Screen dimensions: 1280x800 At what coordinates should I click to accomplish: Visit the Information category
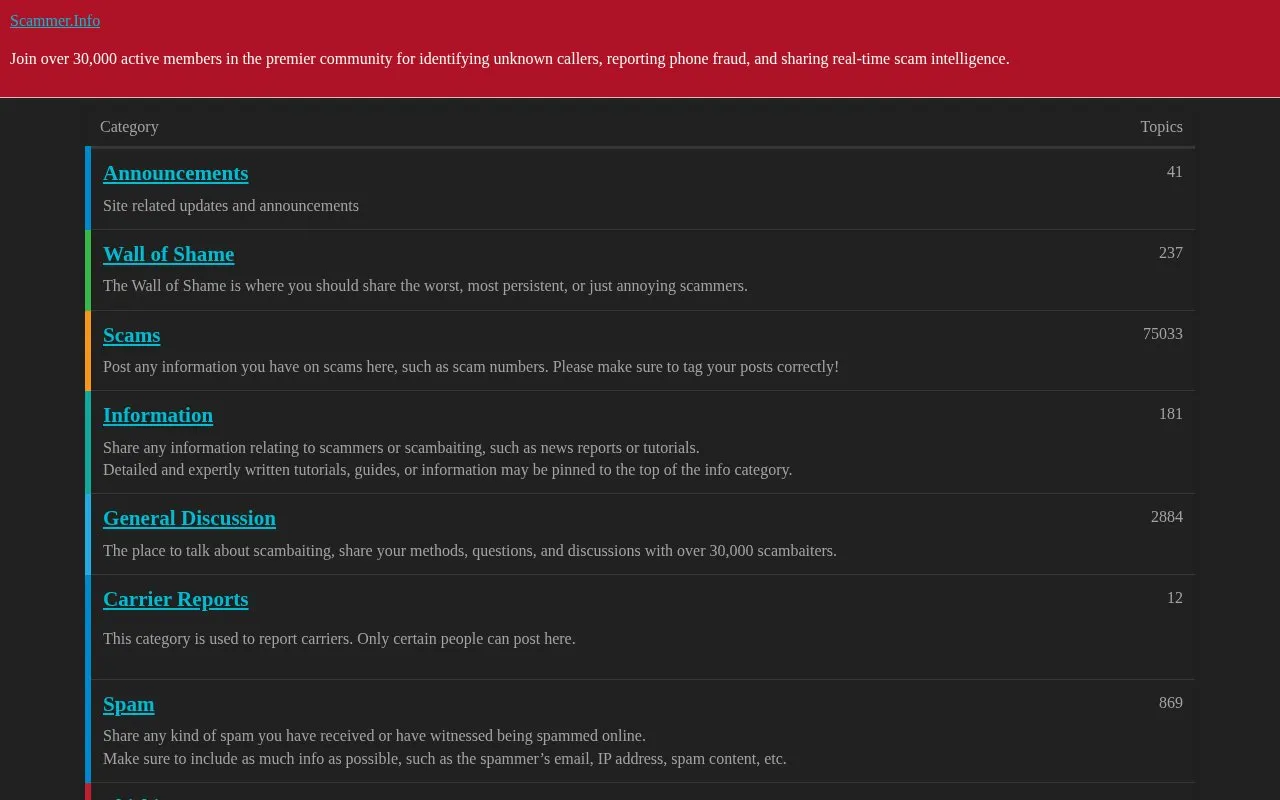coord(158,415)
